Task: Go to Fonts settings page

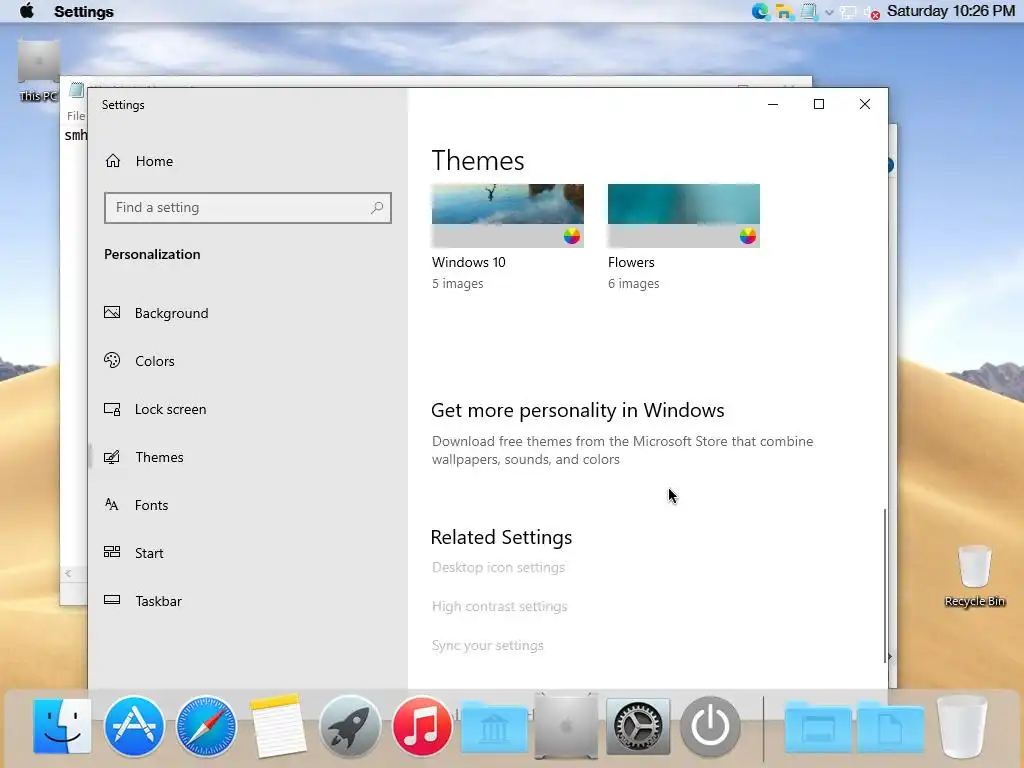Action: (152, 505)
